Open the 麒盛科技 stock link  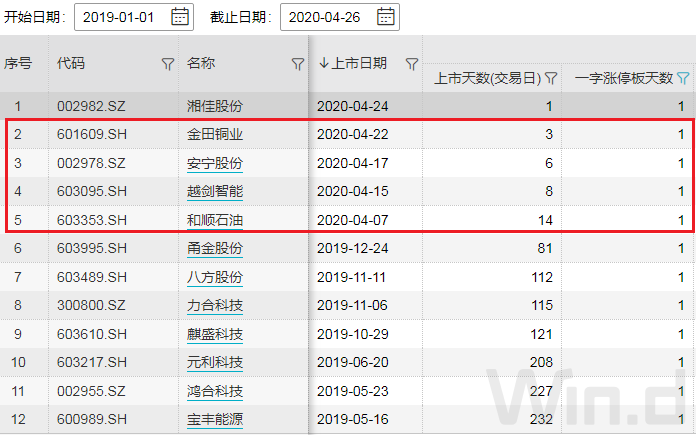tap(215, 334)
